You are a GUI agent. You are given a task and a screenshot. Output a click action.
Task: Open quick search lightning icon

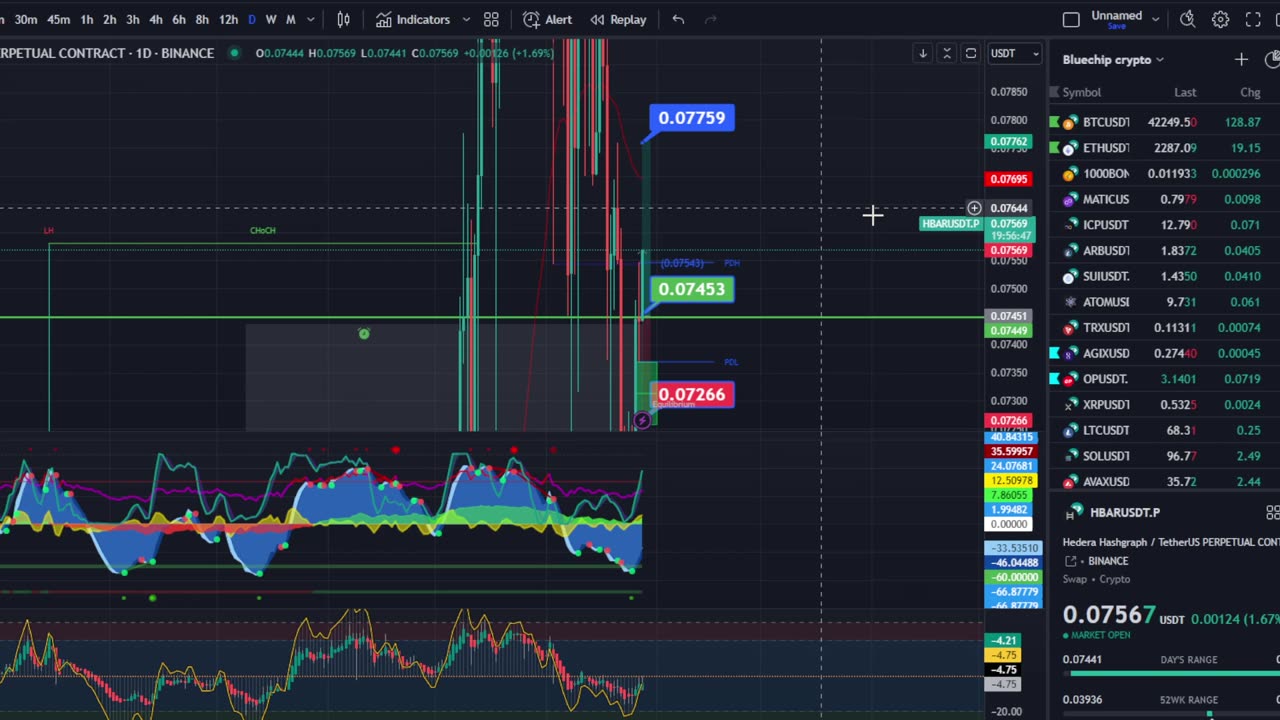1187,19
